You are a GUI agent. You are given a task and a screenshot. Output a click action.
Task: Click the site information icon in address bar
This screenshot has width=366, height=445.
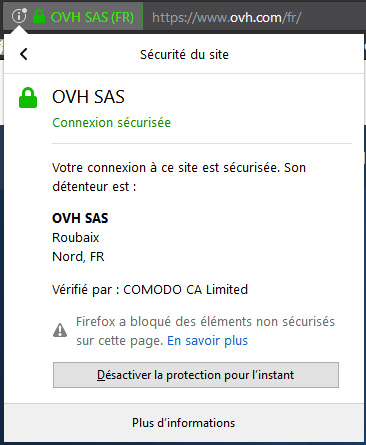coord(19,16)
